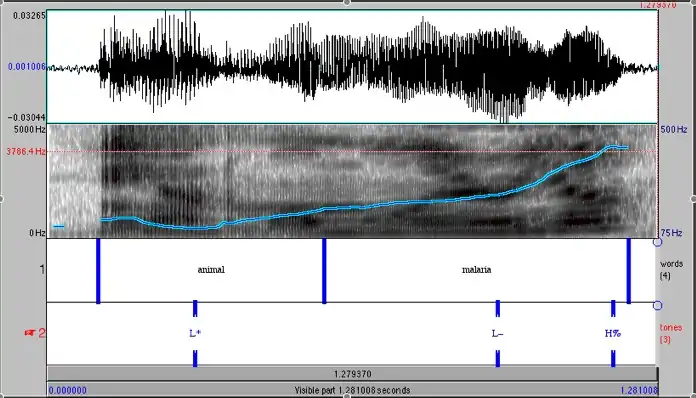
Task: Select tier 2 via pointing hand icon
Action: [30, 332]
